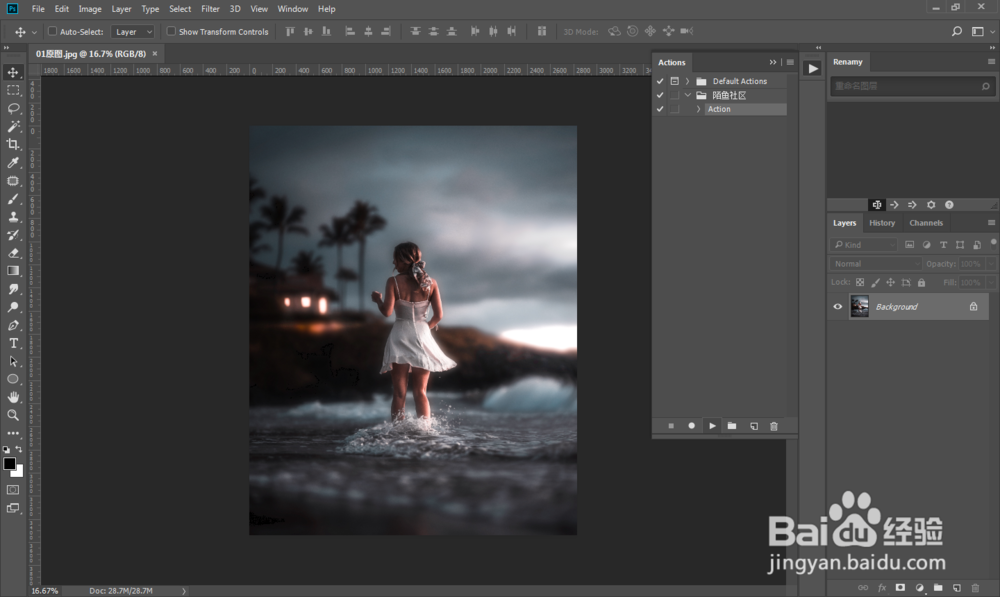Select the Crop tool

[13, 144]
